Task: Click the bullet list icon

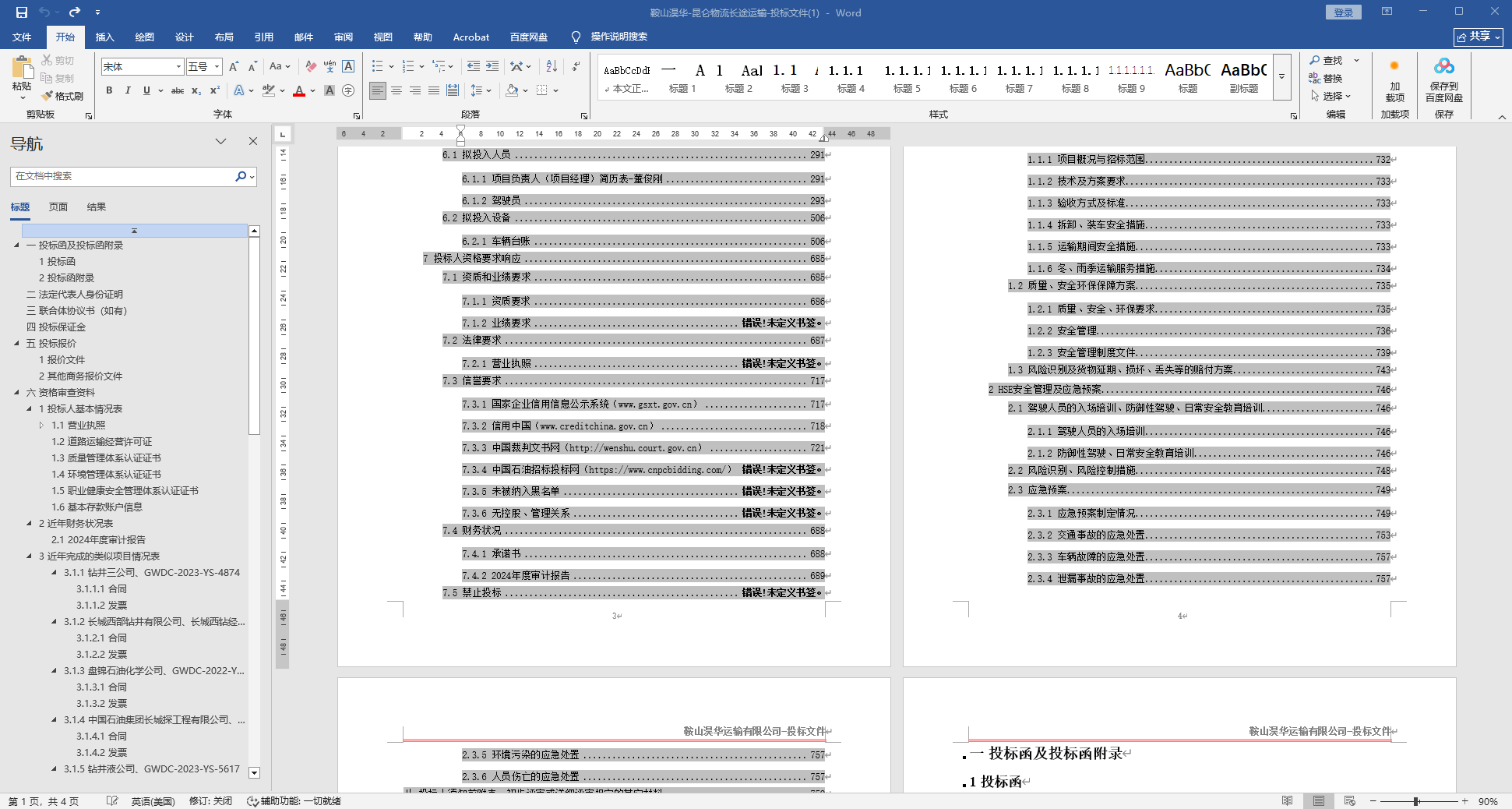Action: click(x=377, y=66)
